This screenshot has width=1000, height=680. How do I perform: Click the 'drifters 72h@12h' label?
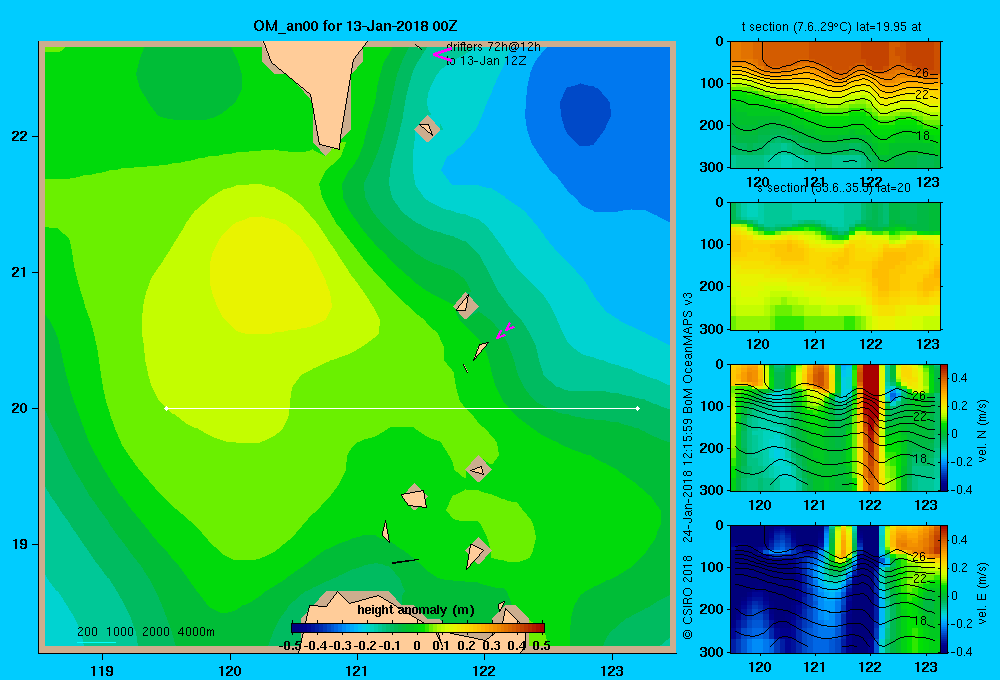coord(493,47)
